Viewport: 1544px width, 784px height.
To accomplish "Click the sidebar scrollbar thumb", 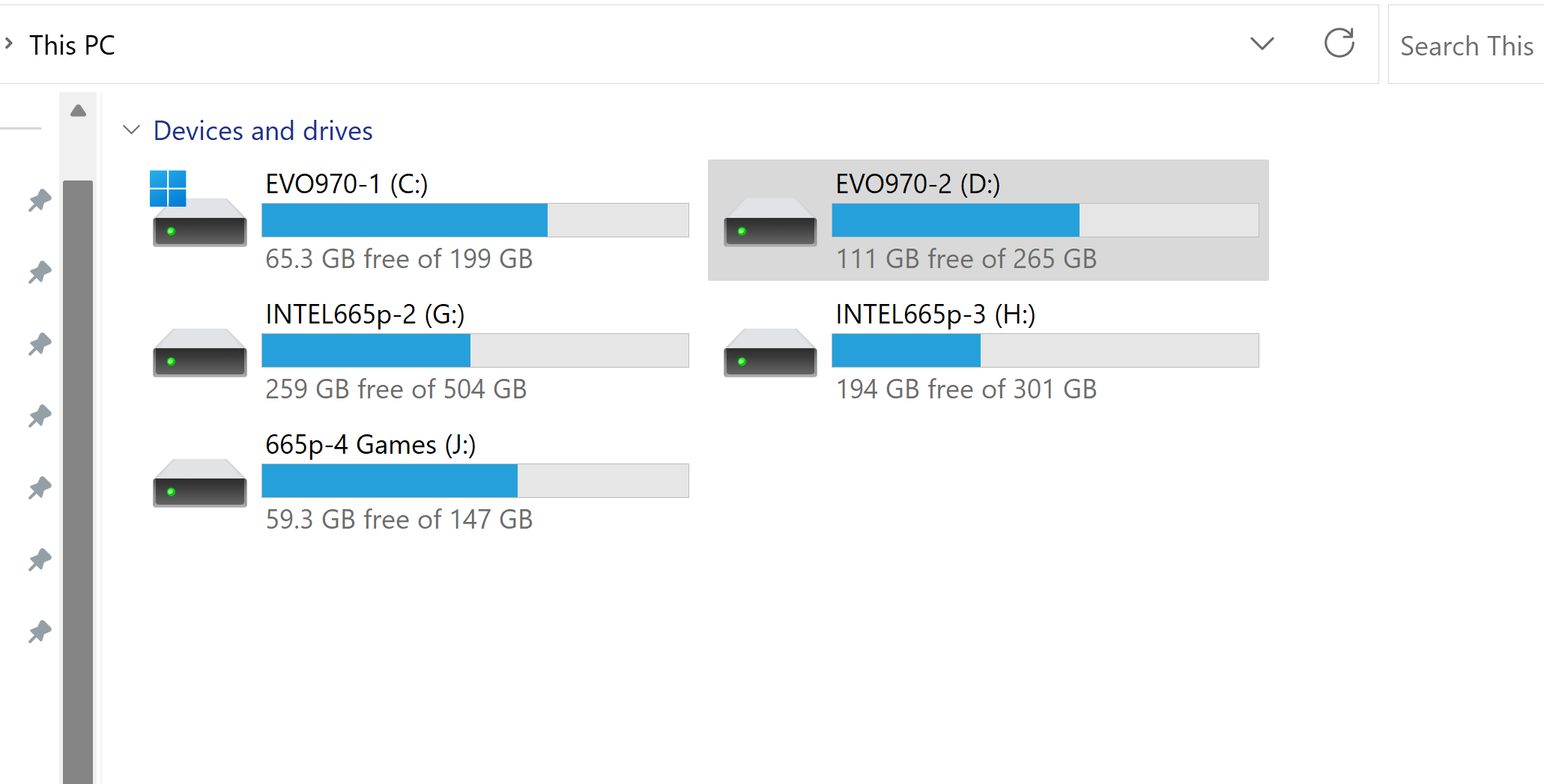I will pos(77,479).
